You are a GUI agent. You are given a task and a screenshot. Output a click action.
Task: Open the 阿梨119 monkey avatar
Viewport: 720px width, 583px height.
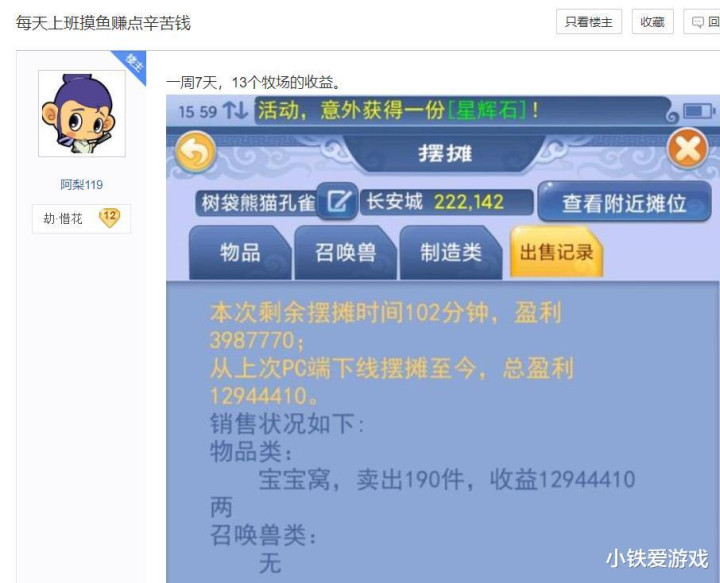pyautogui.click(x=82, y=113)
